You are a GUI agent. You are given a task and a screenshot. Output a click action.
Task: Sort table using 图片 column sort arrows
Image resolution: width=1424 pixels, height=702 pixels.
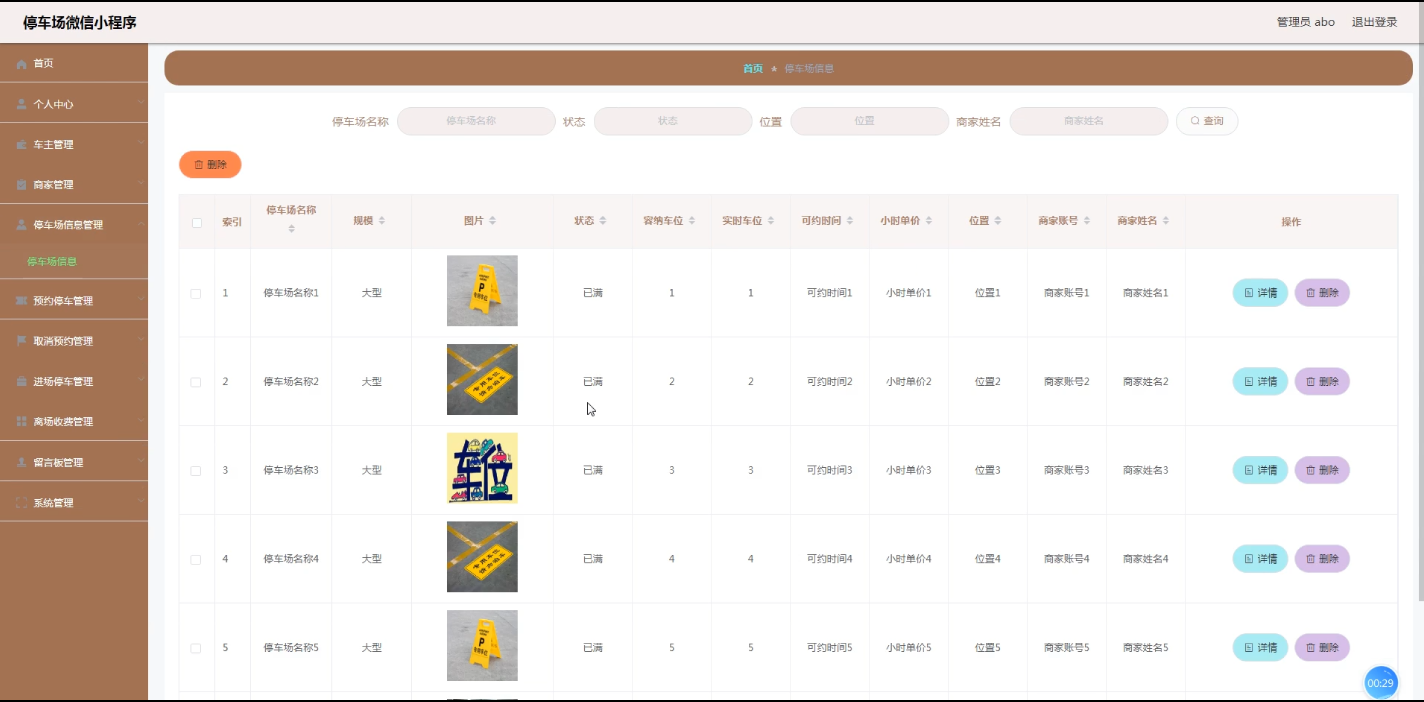492,221
